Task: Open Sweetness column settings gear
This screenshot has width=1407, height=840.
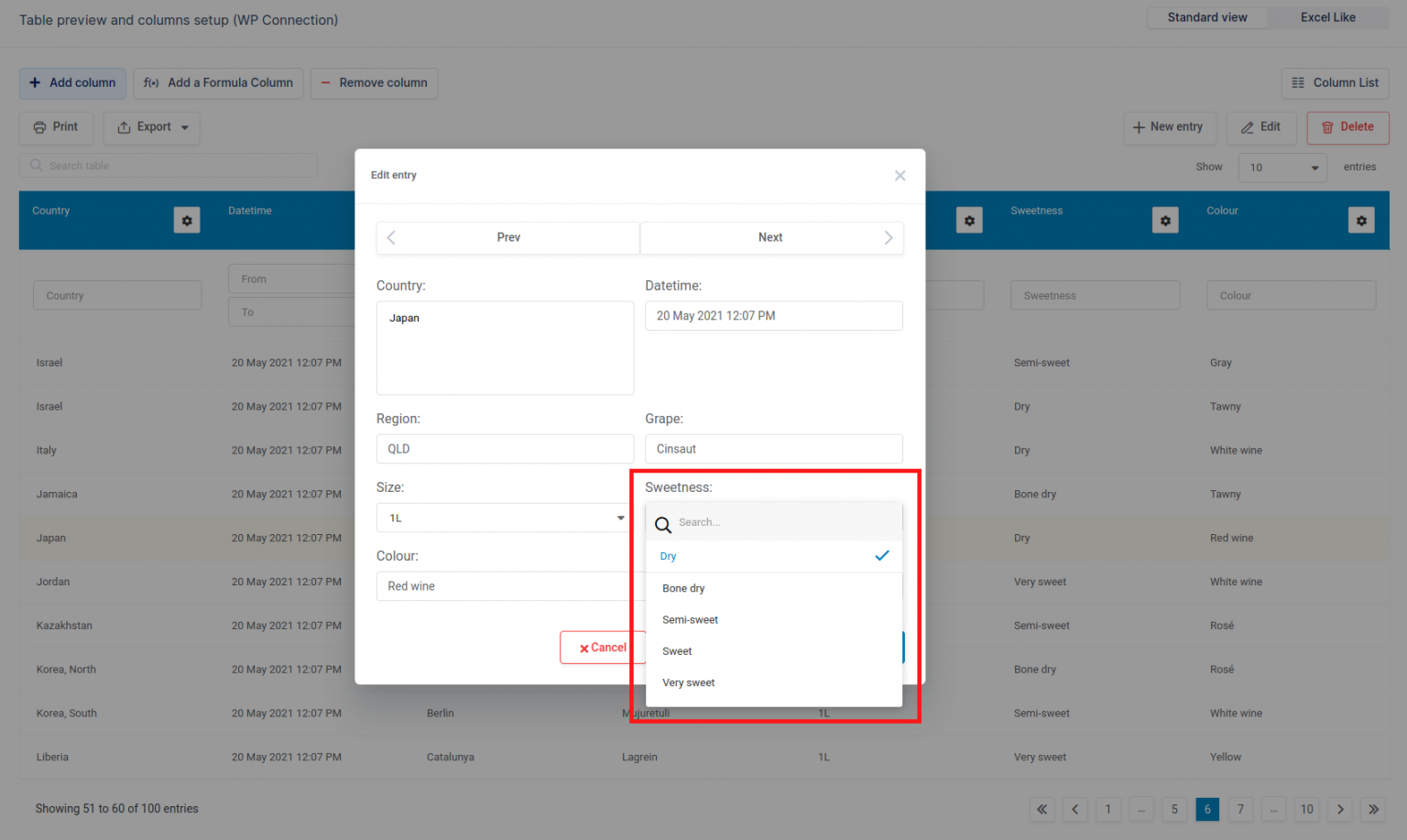Action: tap(1165, 220)
